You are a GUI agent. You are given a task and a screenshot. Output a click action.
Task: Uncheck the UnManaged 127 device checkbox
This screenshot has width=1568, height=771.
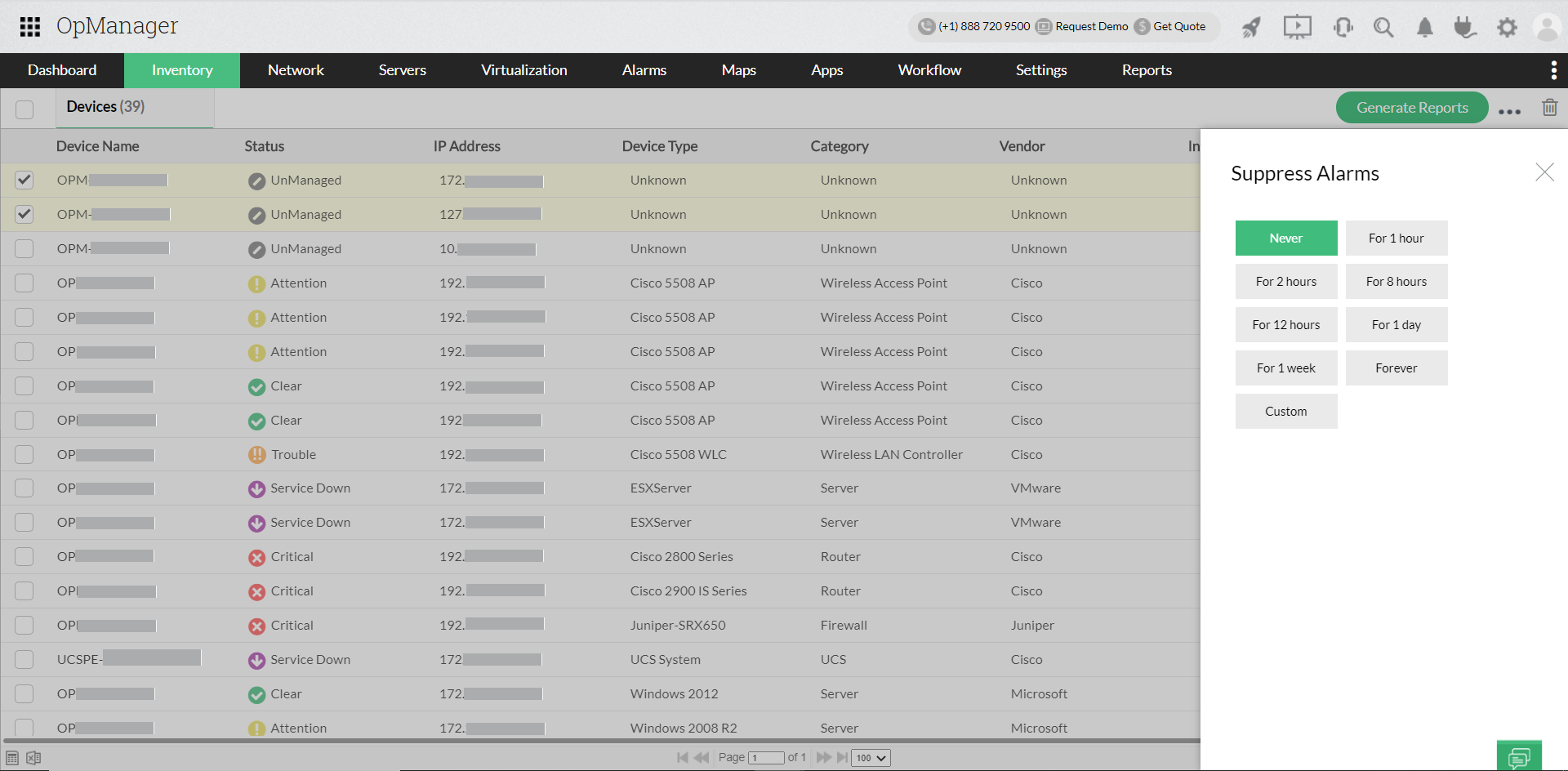(x=24, y=214)
